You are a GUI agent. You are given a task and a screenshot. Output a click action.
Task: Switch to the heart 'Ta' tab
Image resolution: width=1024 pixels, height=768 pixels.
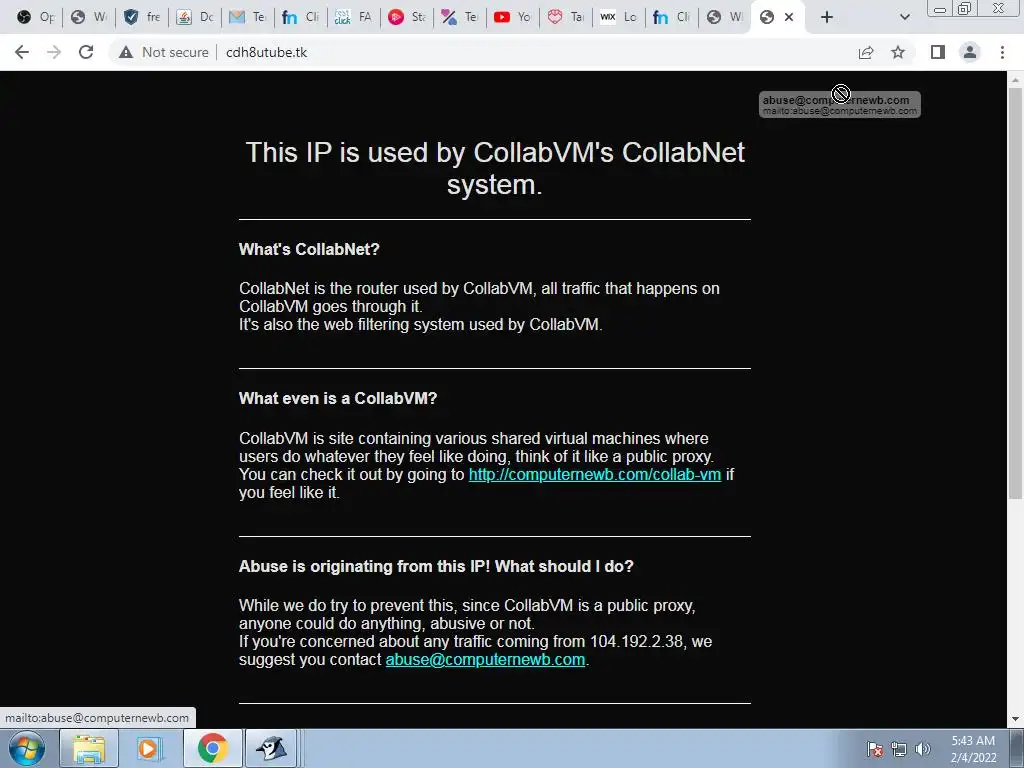point(565,17)
